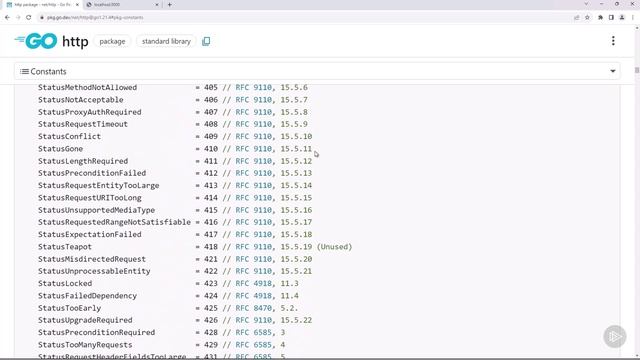Click the StatusRequestURITooLong constant
The image size is (640, 360).
point(90,198)
